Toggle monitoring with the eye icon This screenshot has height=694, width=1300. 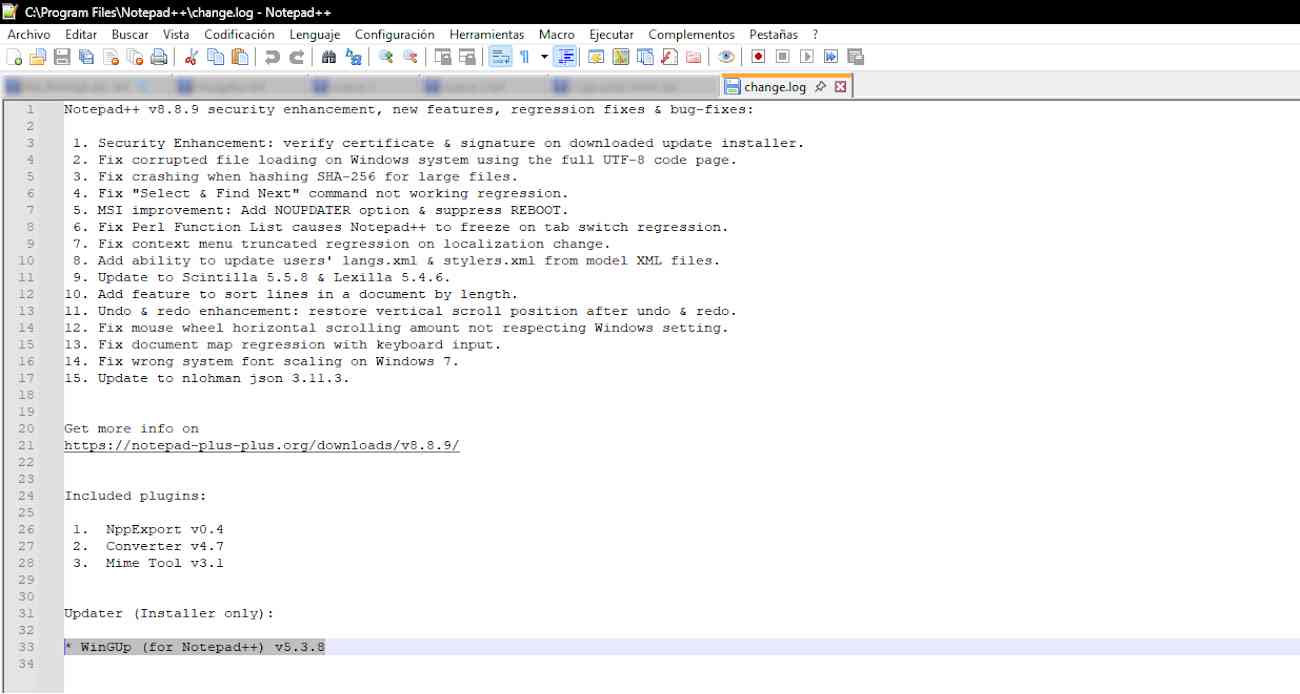[x=726, y=57]
